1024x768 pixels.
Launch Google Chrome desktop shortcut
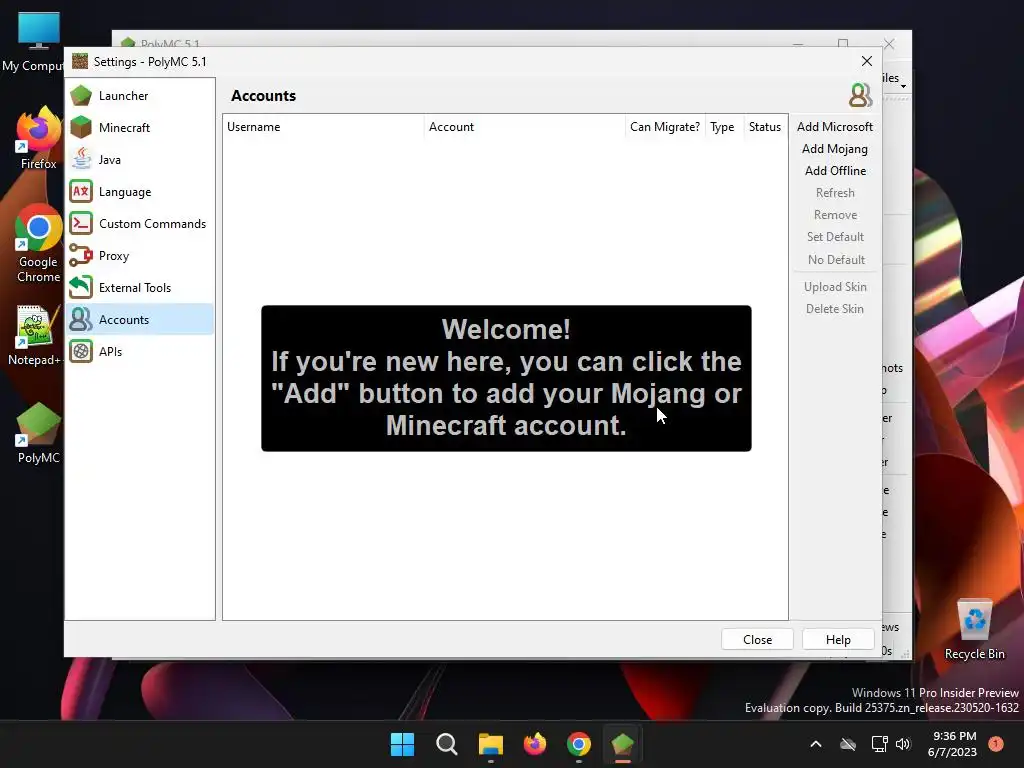point(38,244)
